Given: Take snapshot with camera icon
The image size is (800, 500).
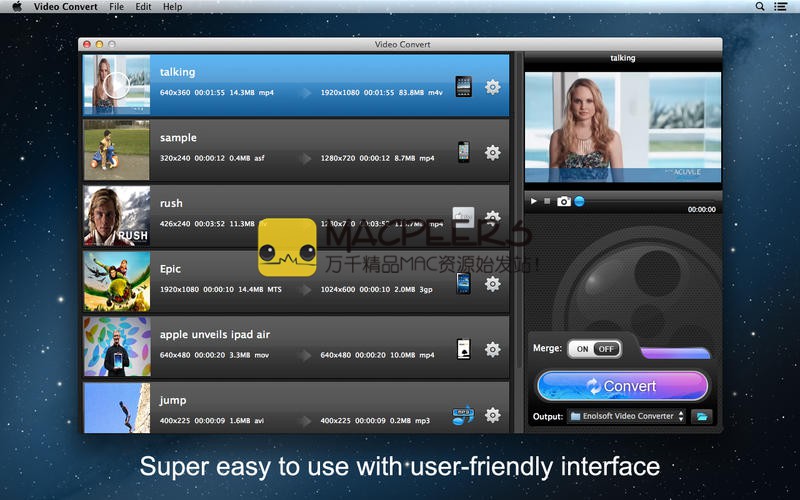Looking at the screenshot, I should point(564,202).
